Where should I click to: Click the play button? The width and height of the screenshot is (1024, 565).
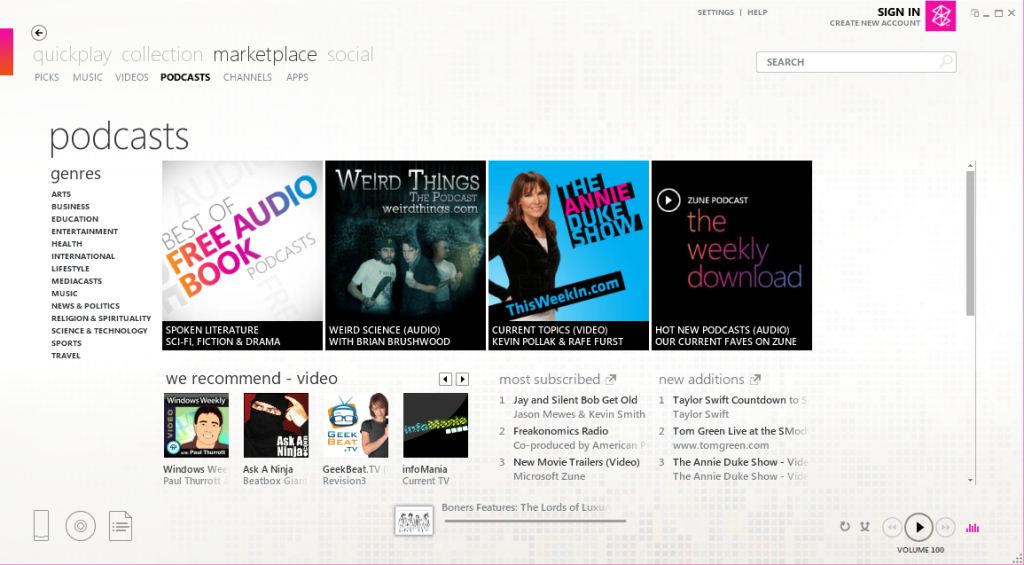coord(919,527)
